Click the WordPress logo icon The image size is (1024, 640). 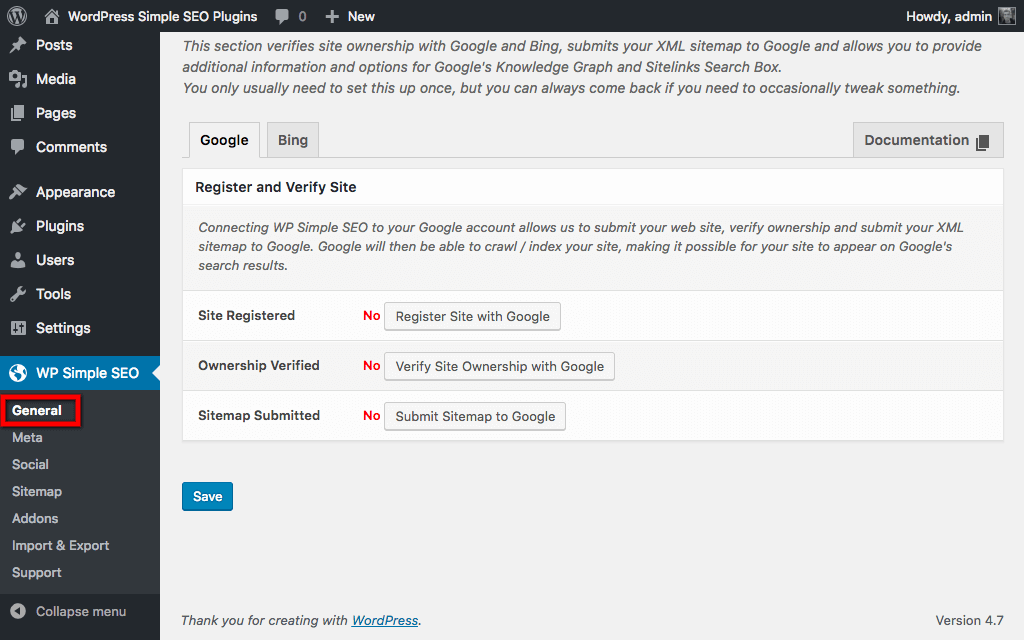[16, 16]
